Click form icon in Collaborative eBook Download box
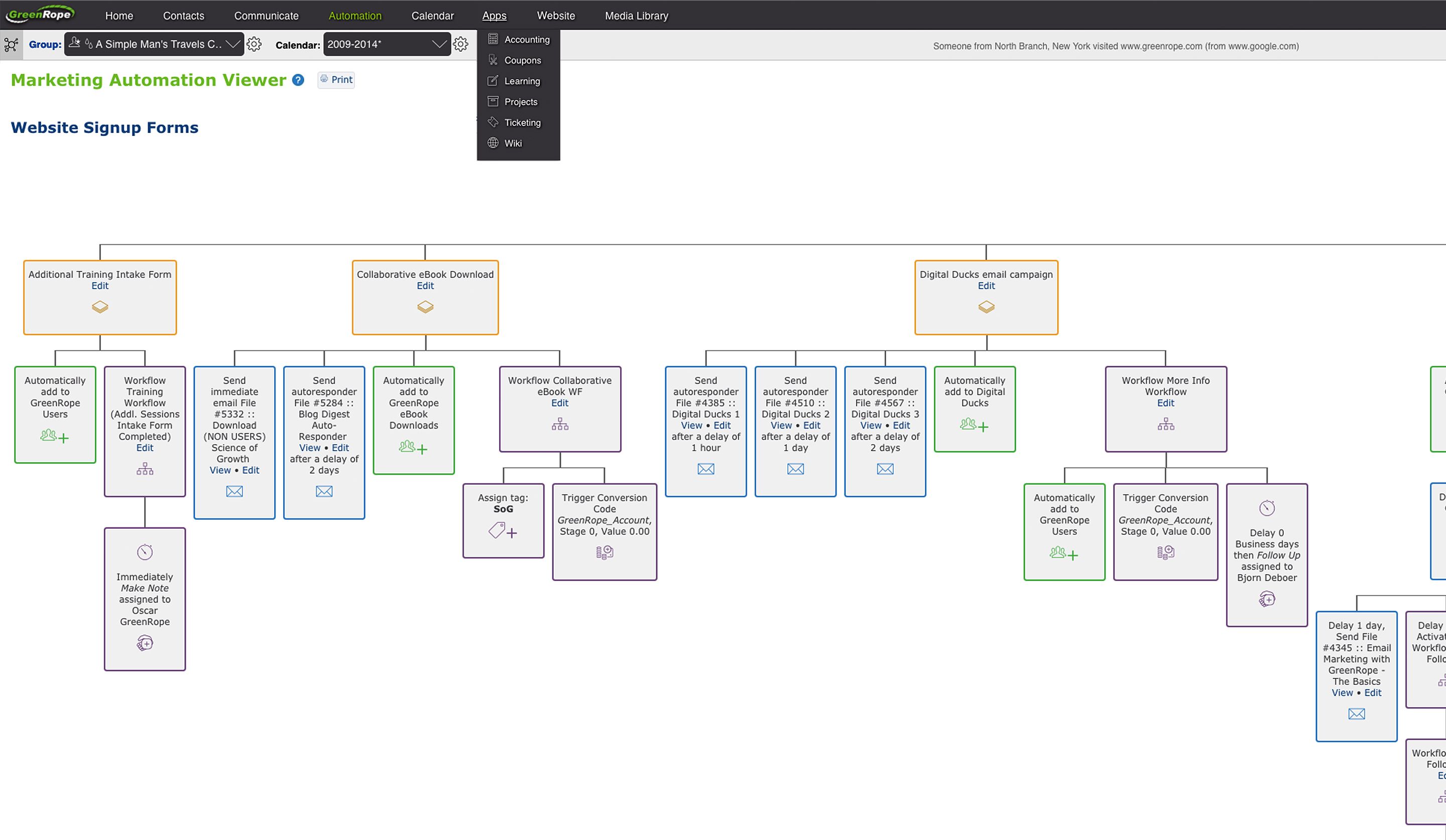Screen dimensions: 1446x840 pyautogui.click(x=425, y=307)
